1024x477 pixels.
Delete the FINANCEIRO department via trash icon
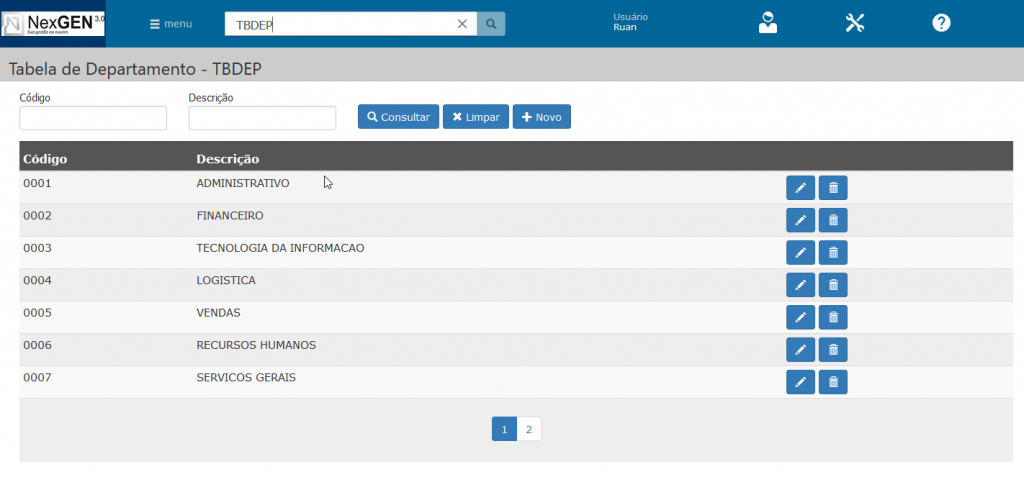[x=833, y=220]
